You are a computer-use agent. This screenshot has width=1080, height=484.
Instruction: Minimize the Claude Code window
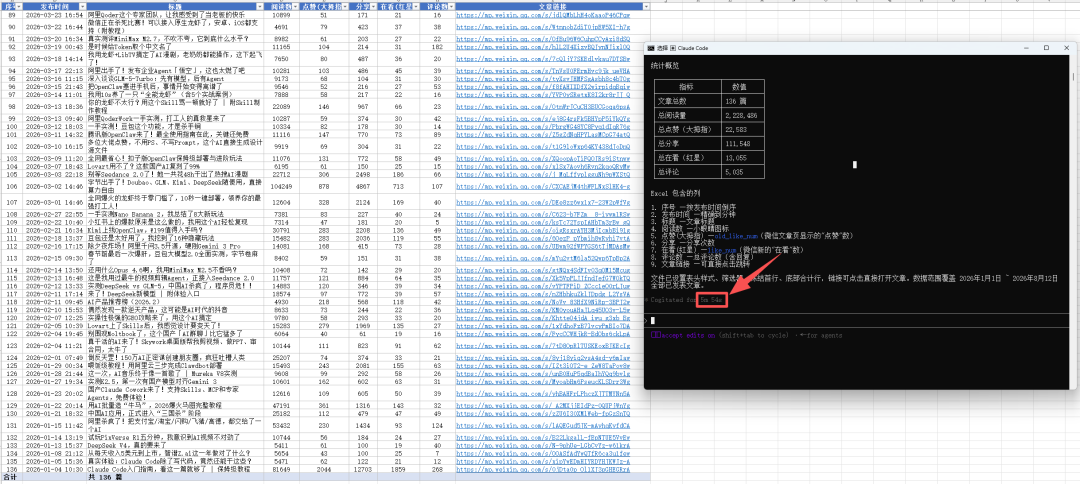click(1028, 48)
